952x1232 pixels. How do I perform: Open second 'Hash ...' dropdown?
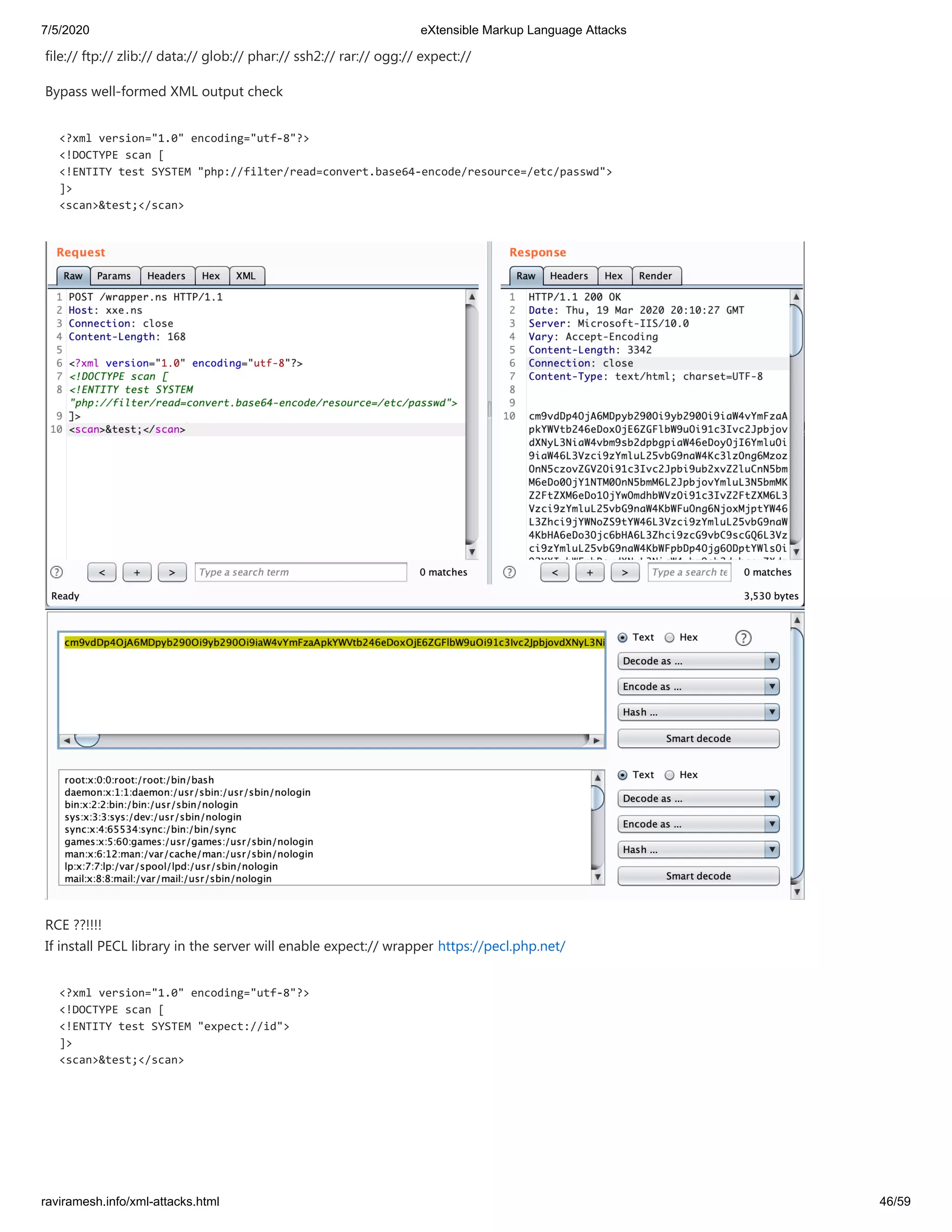pyautogui.click(x=698, y=849)
